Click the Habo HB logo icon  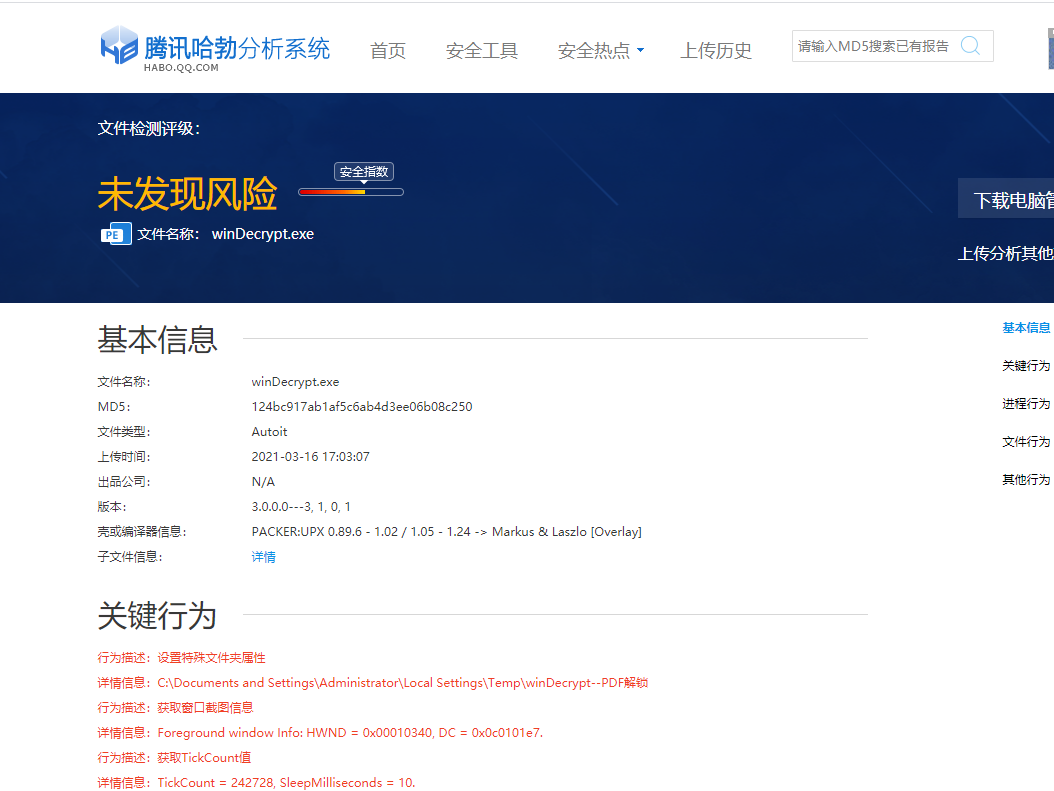[119, 46]
